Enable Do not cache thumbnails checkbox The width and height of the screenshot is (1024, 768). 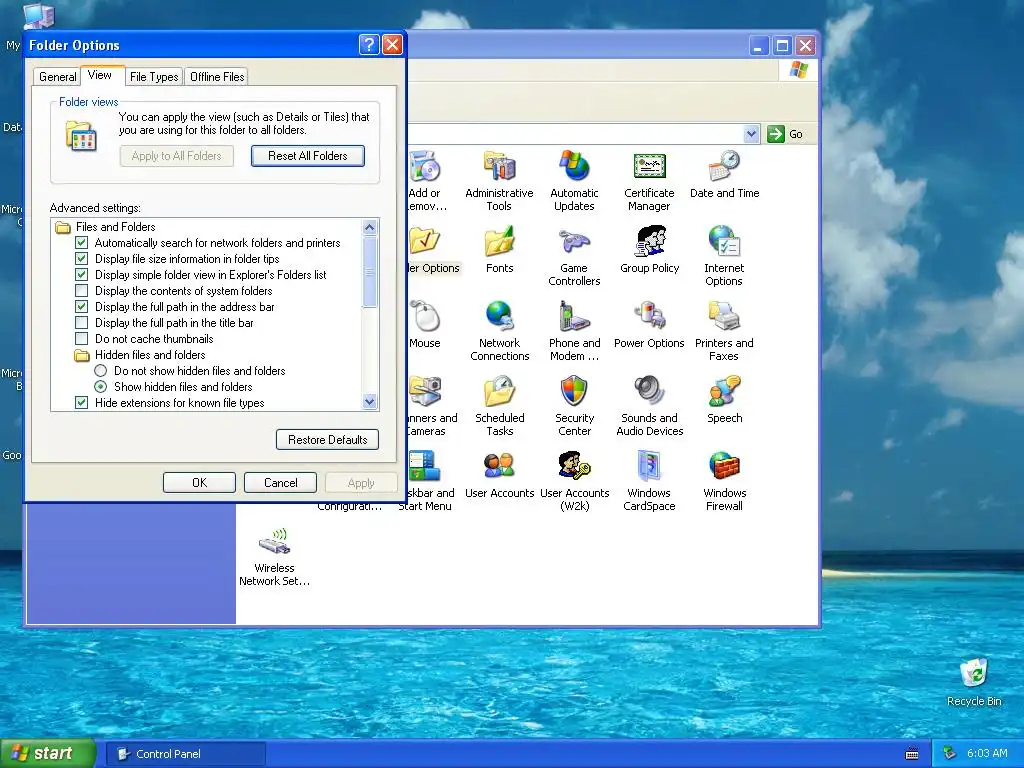tap(82, 339)
